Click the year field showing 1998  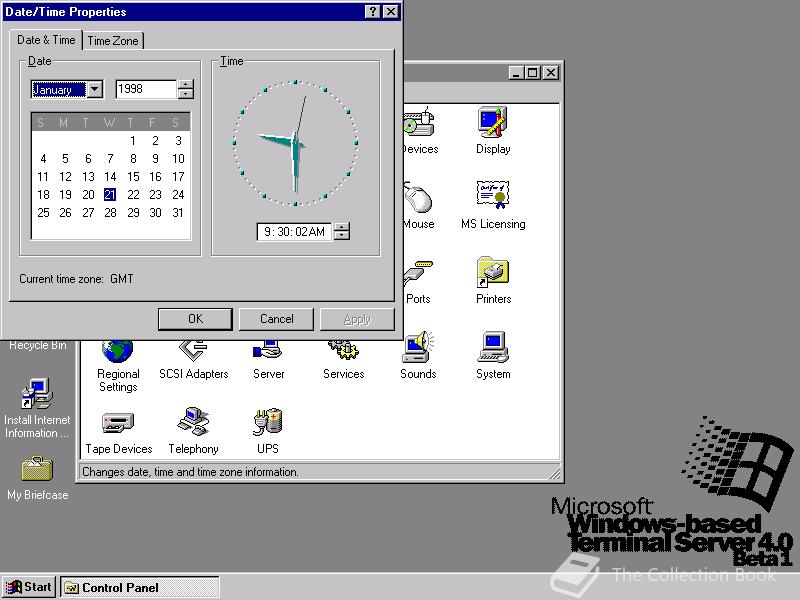tap(146, 89)
